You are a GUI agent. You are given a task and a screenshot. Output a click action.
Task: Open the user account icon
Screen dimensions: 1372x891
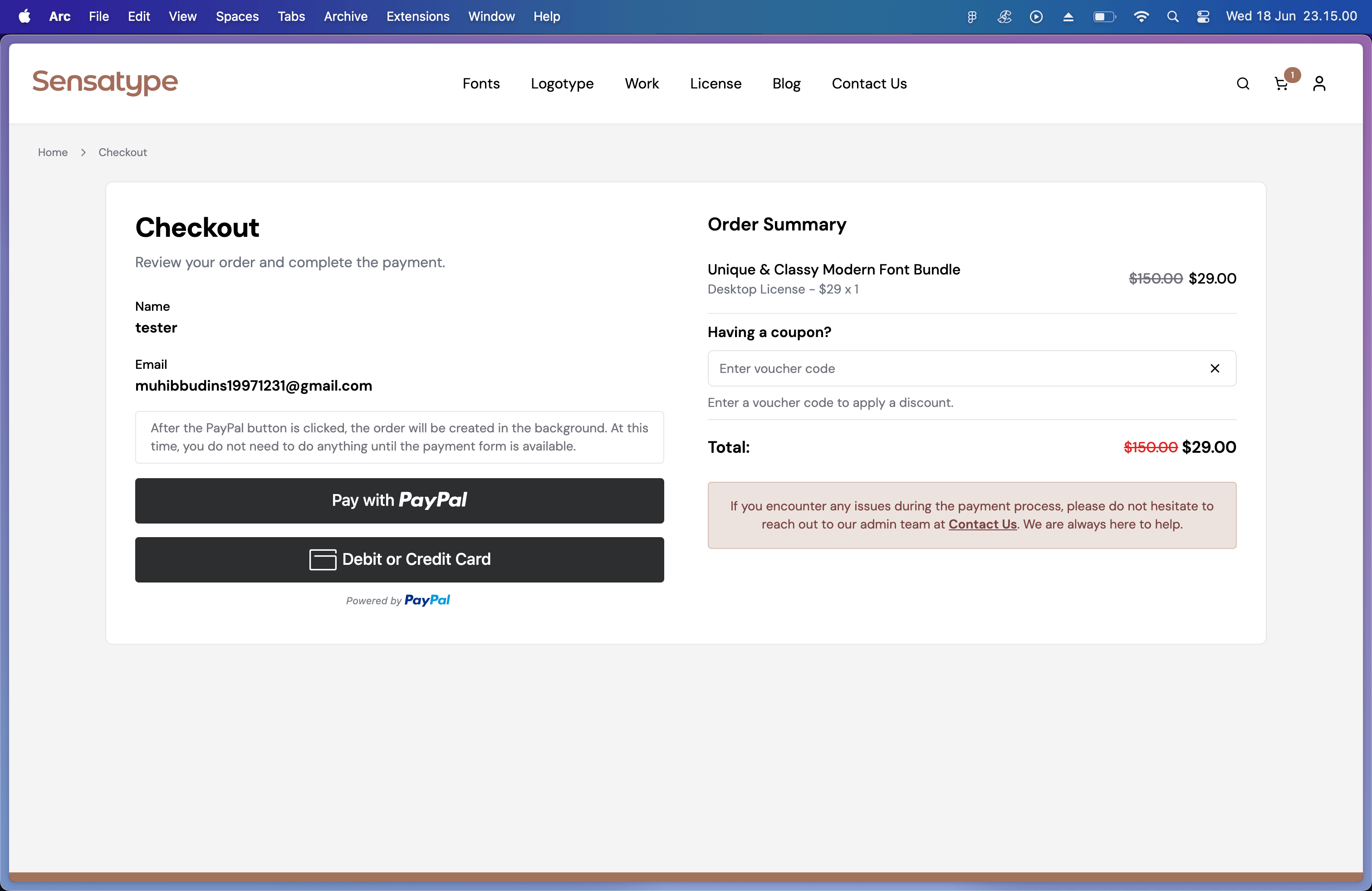(x=1319, y=84)
